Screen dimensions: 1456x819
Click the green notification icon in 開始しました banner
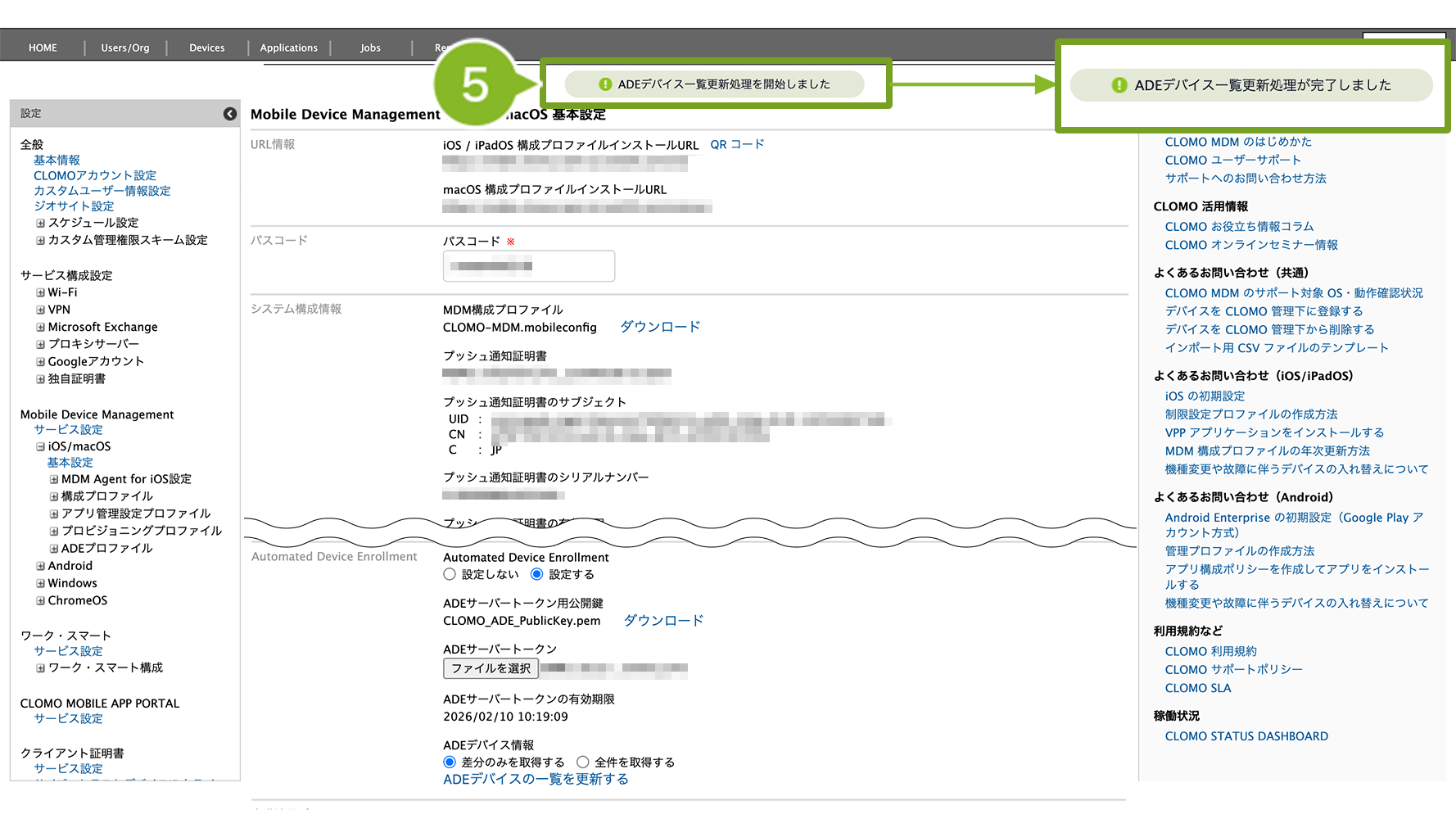click(605, 84)
